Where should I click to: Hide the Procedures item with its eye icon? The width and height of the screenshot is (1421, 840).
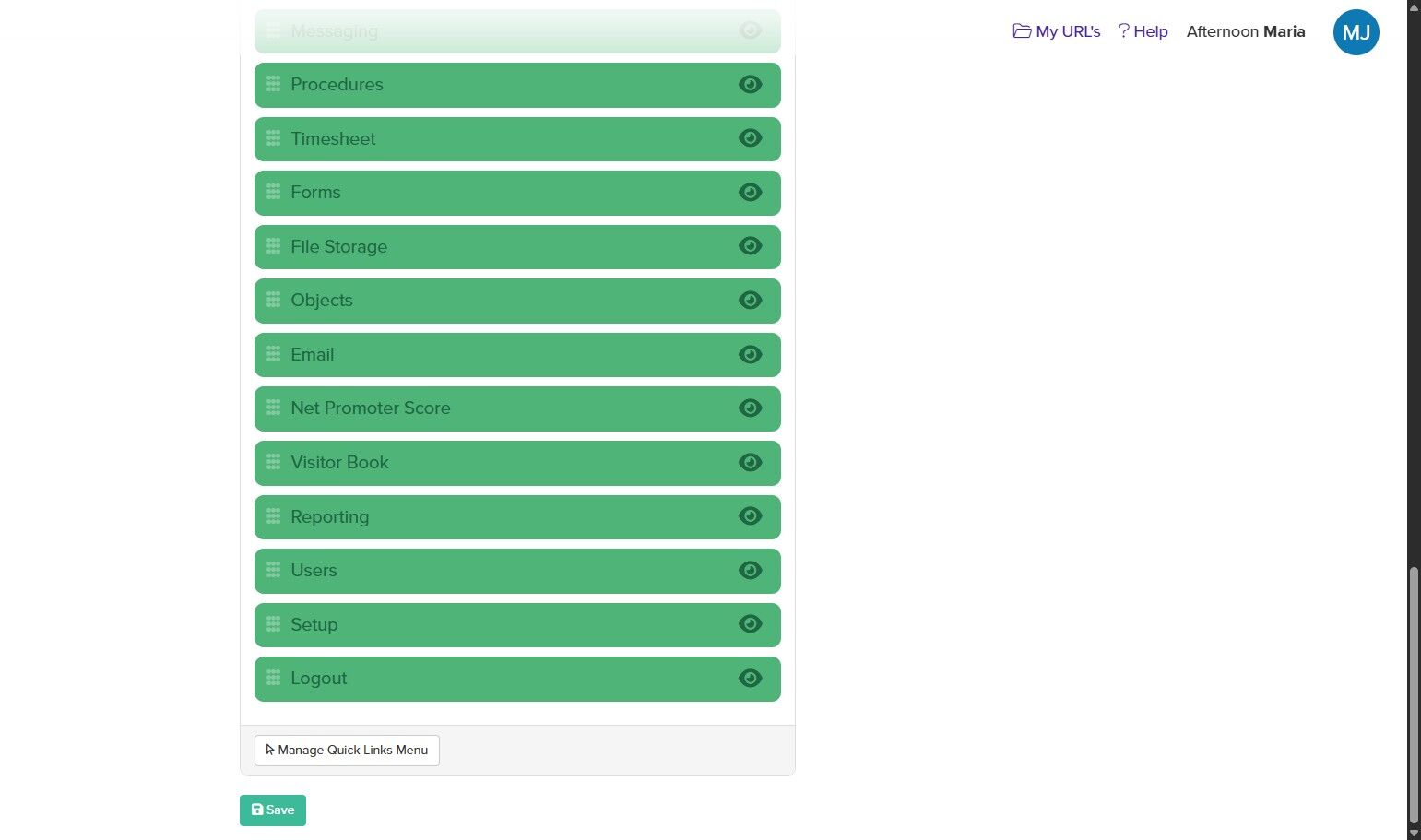(x=751, y=84)
